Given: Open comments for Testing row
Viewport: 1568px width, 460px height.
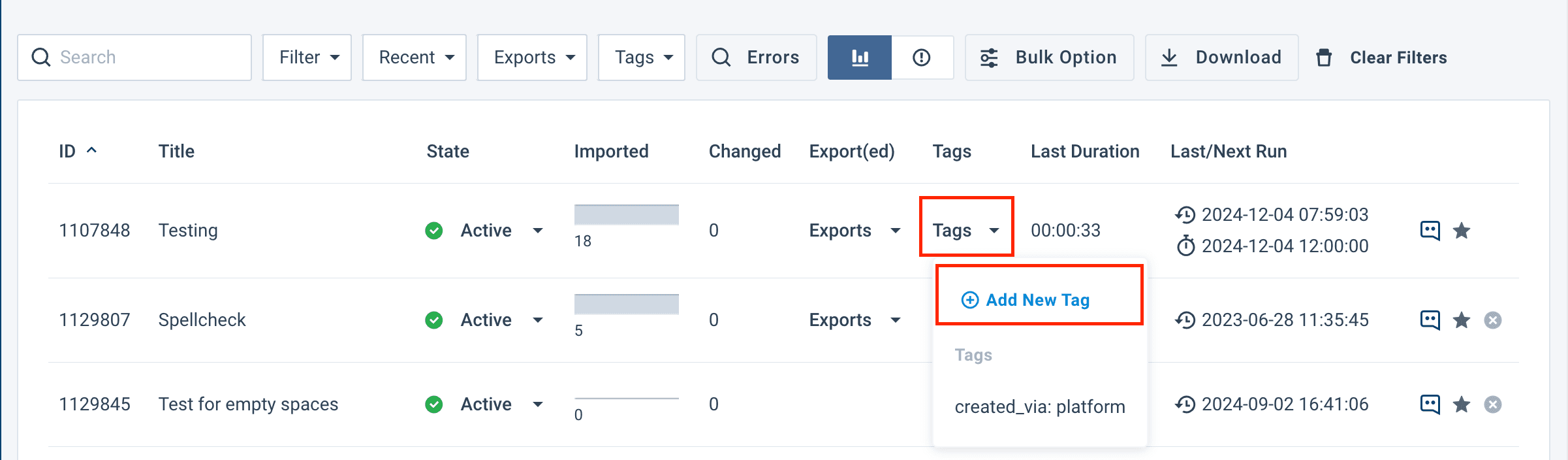Looking at the screenshot, I should [1430, 231].
